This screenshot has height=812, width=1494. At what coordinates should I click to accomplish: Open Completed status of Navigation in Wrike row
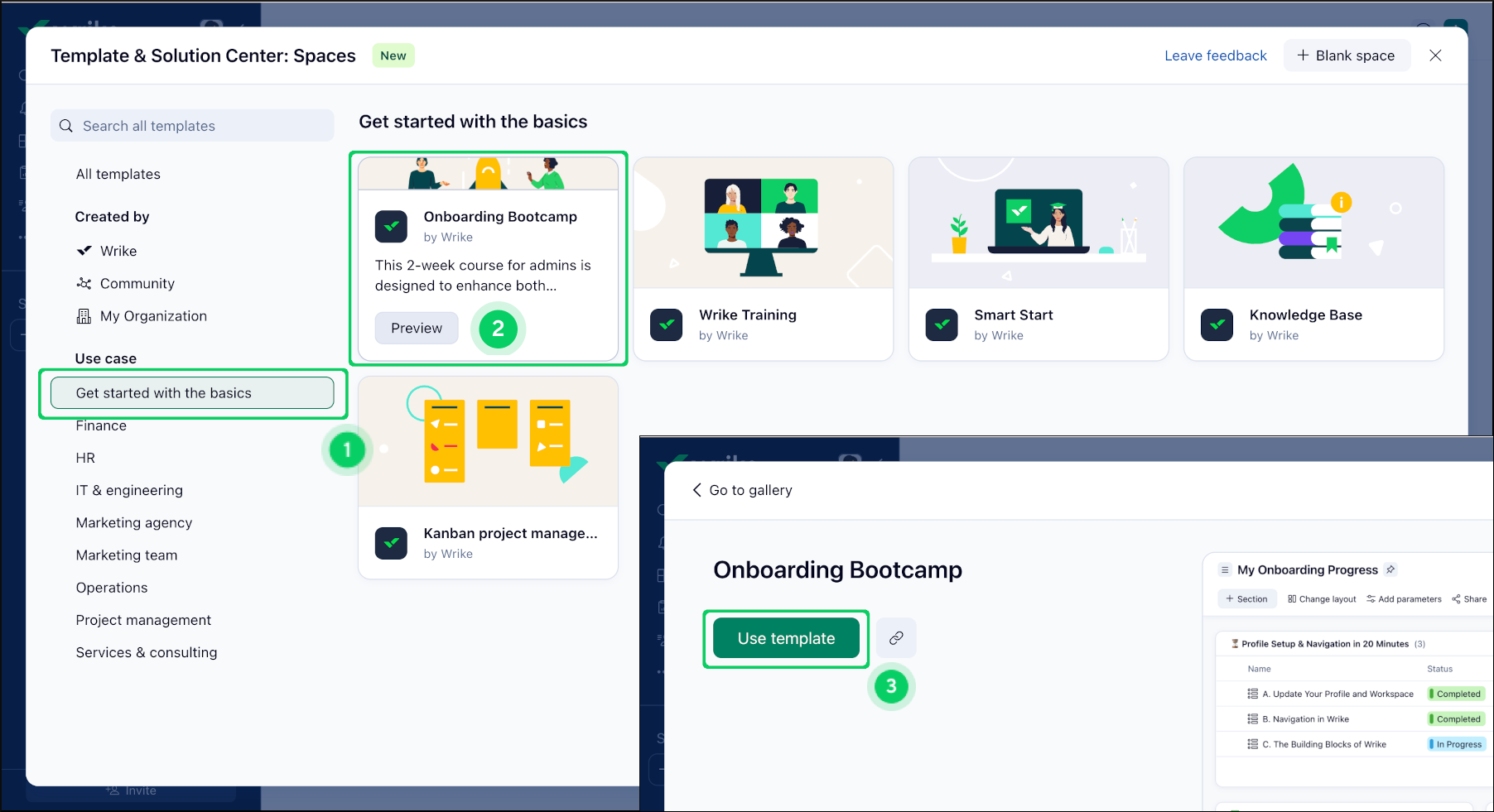(x=1457, y=719)
